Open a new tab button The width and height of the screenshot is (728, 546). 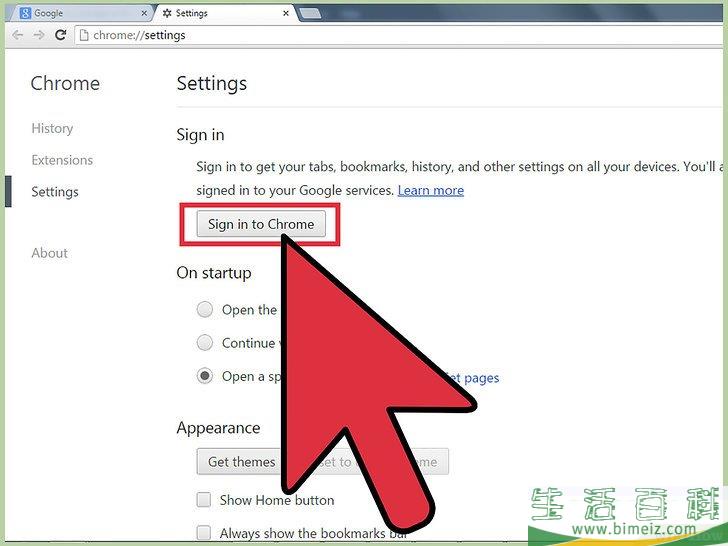click(x=310, y=13)
